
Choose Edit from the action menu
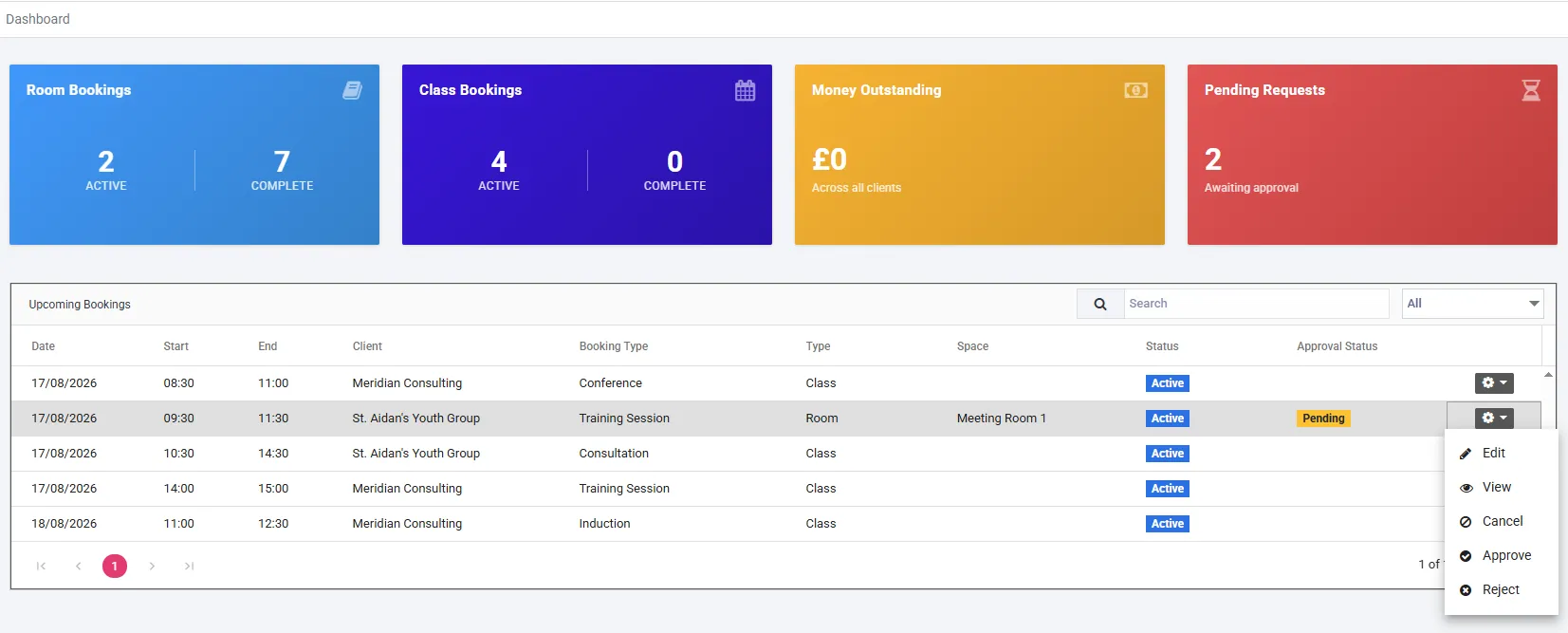coord(1501,454)
